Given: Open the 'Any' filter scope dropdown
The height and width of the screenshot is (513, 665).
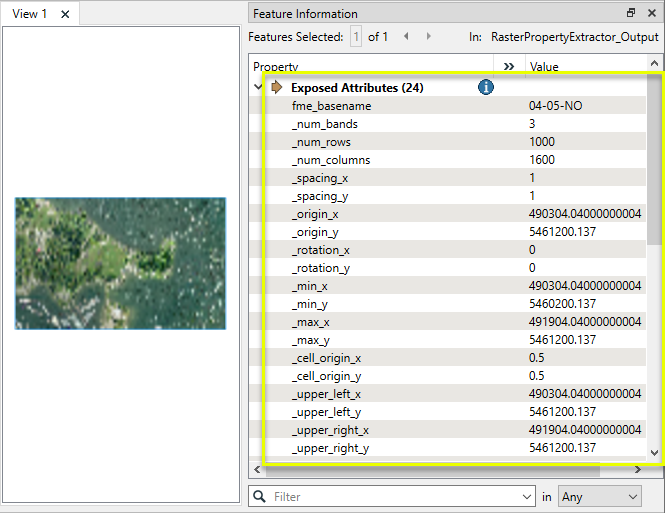Looking at the screenshot, I should pos(600,496).
